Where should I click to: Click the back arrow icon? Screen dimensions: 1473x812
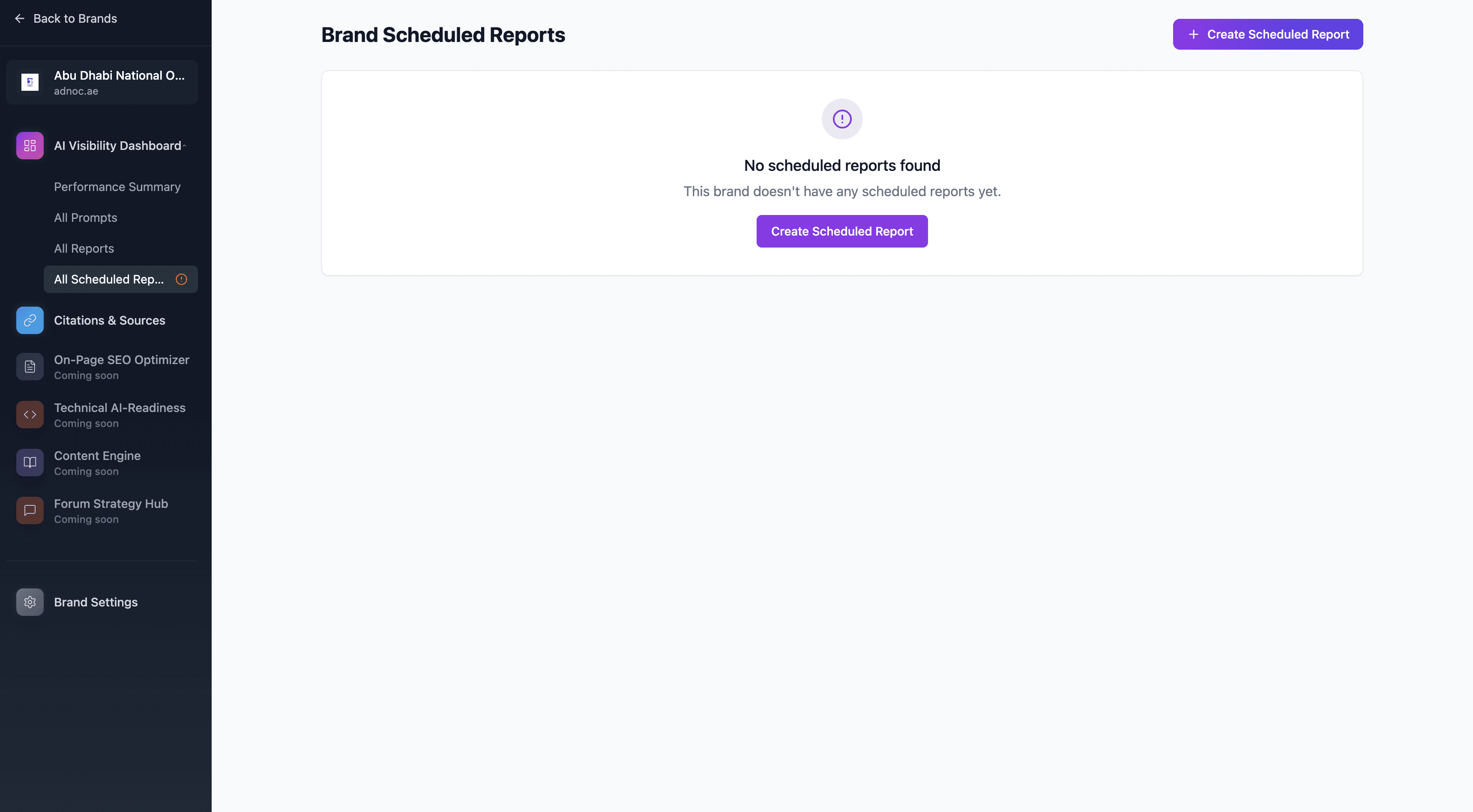(x=19, y=19)
